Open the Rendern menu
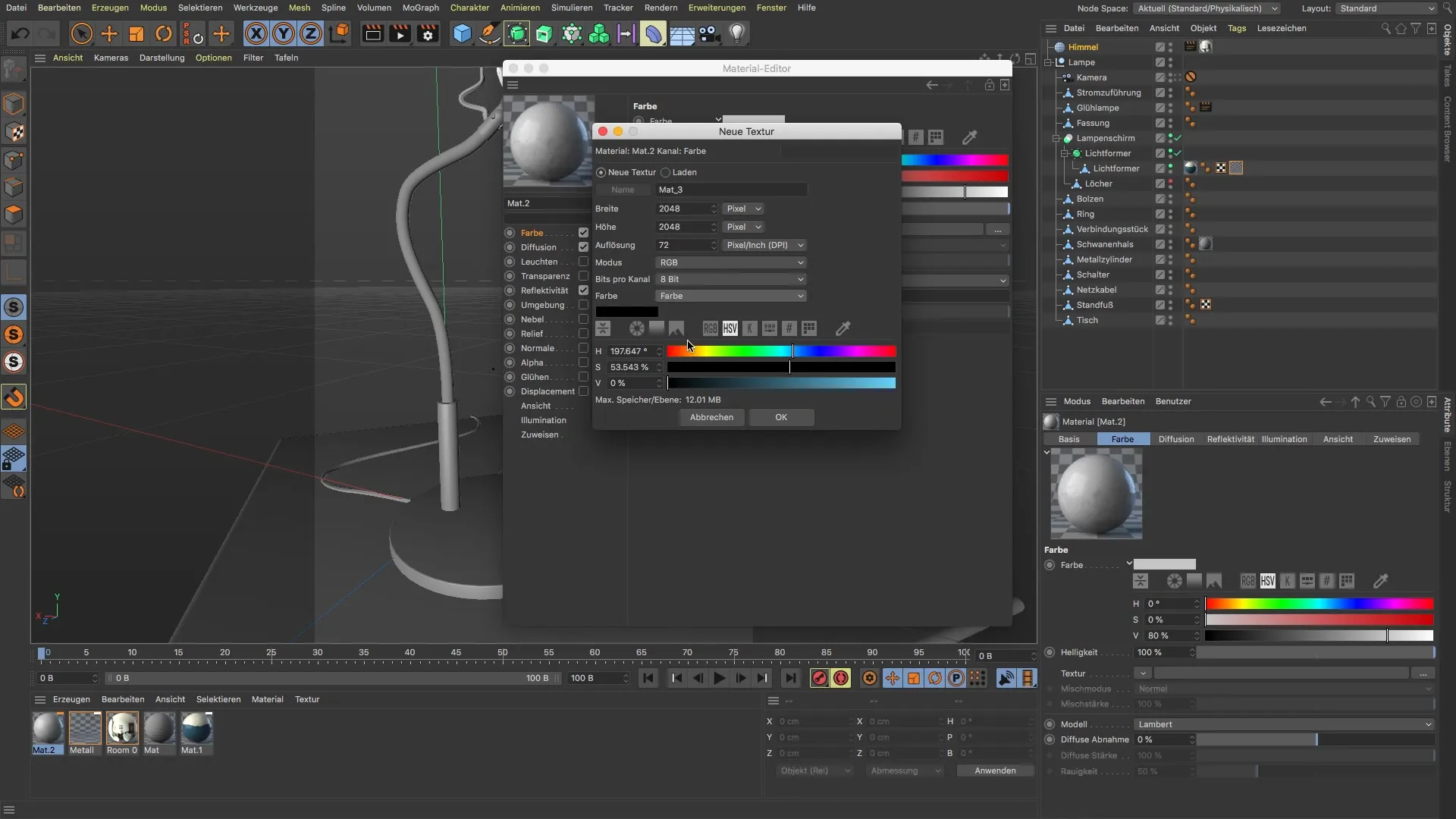 coord(661,8)
